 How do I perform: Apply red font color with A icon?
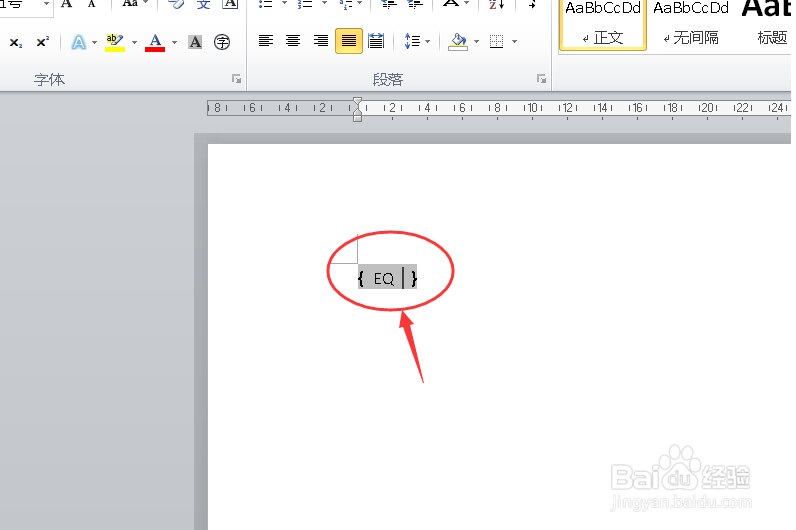pos(155,42)
